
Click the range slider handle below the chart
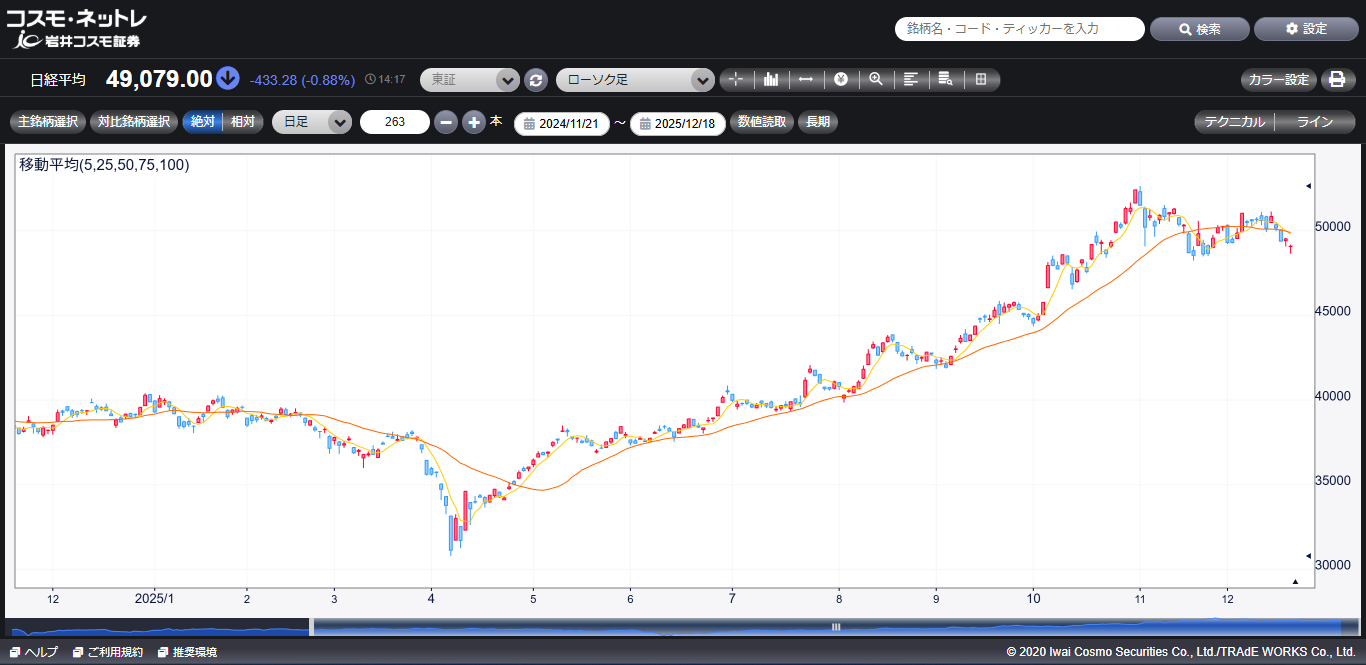pyautogui.click(x=836, y=627)
